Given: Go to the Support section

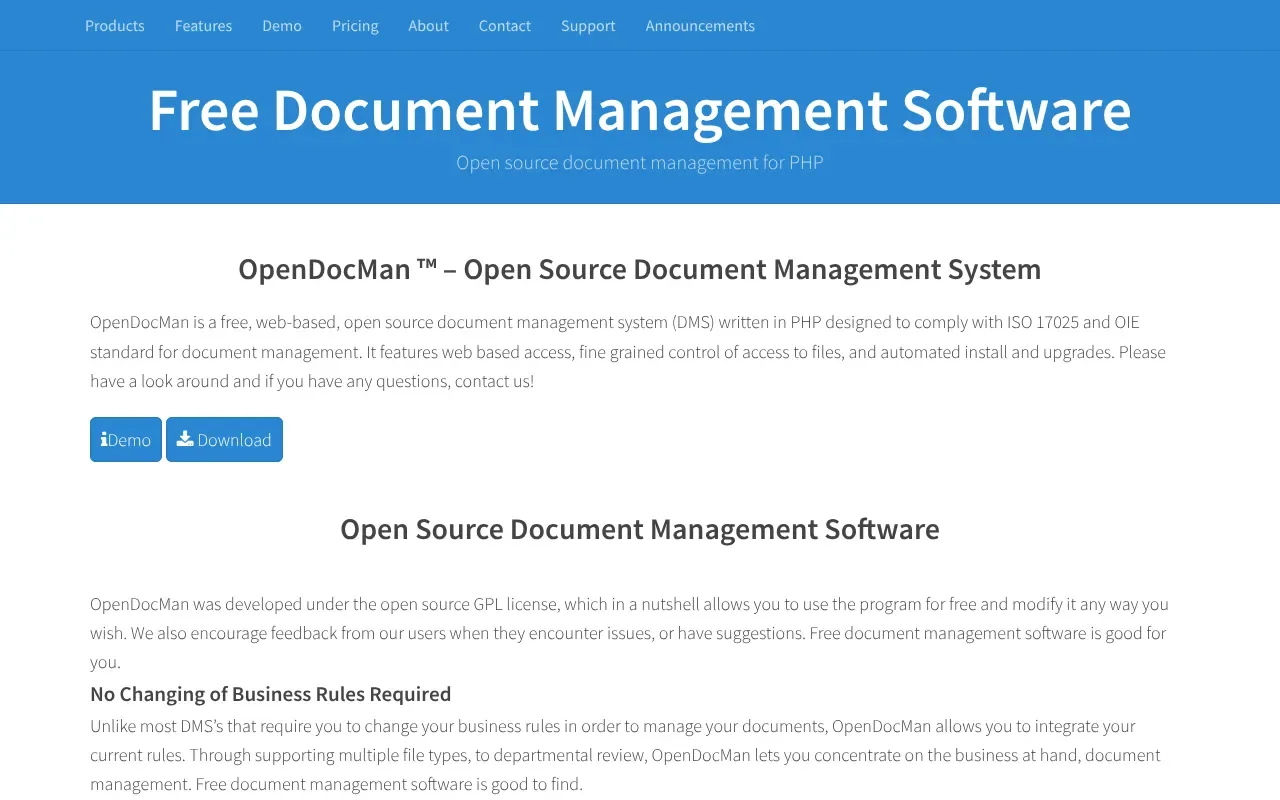Looking at the screenshot, I should [x=588, y=25].
